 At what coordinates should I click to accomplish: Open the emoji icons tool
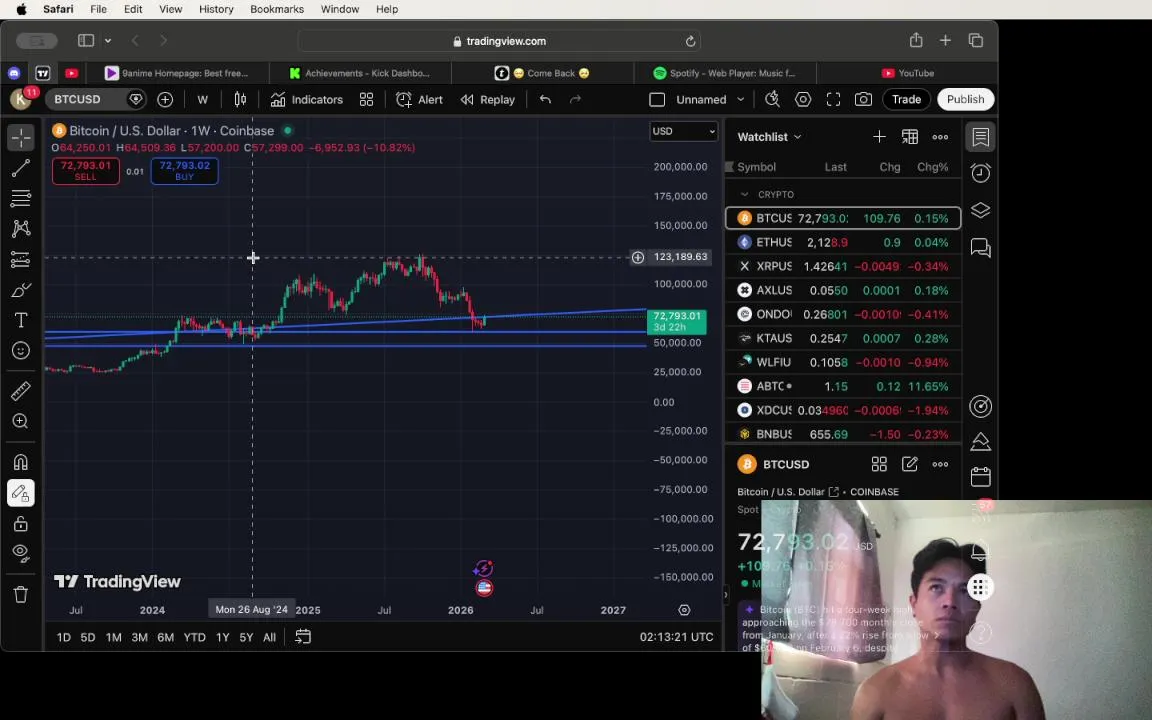coord(21,350)
